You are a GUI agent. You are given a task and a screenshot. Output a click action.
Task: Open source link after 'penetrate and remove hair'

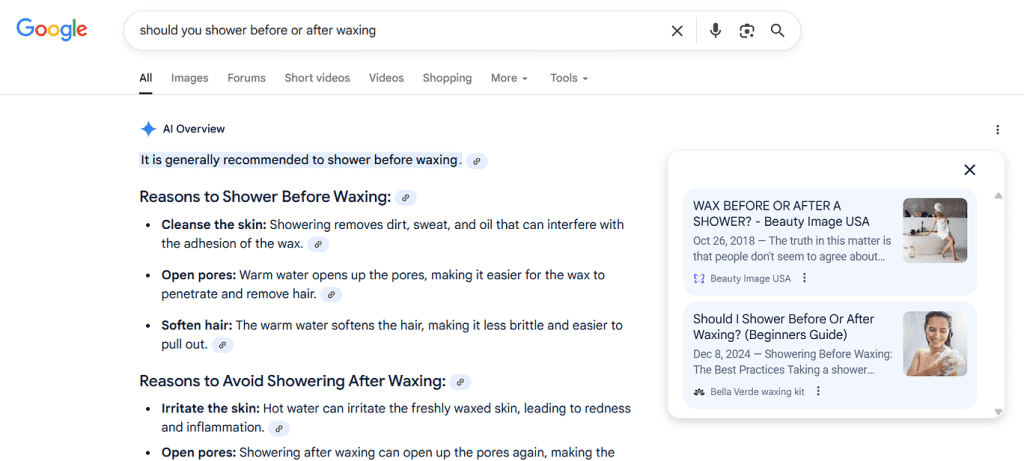331,295
